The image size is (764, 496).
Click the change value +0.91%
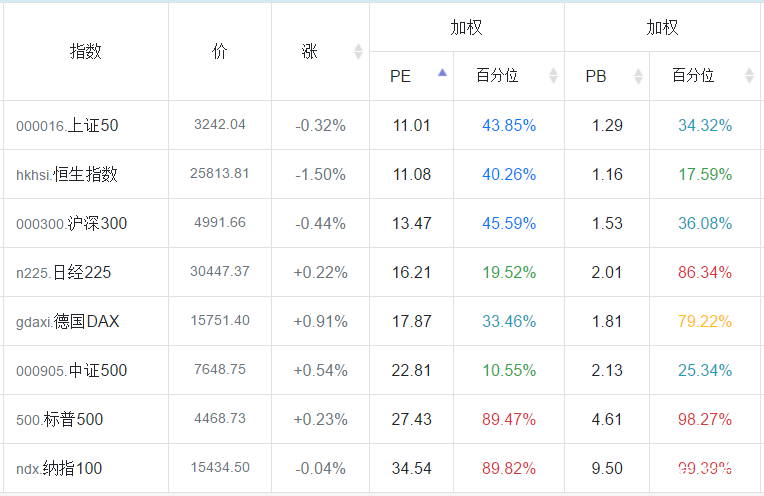click(320, 322)
